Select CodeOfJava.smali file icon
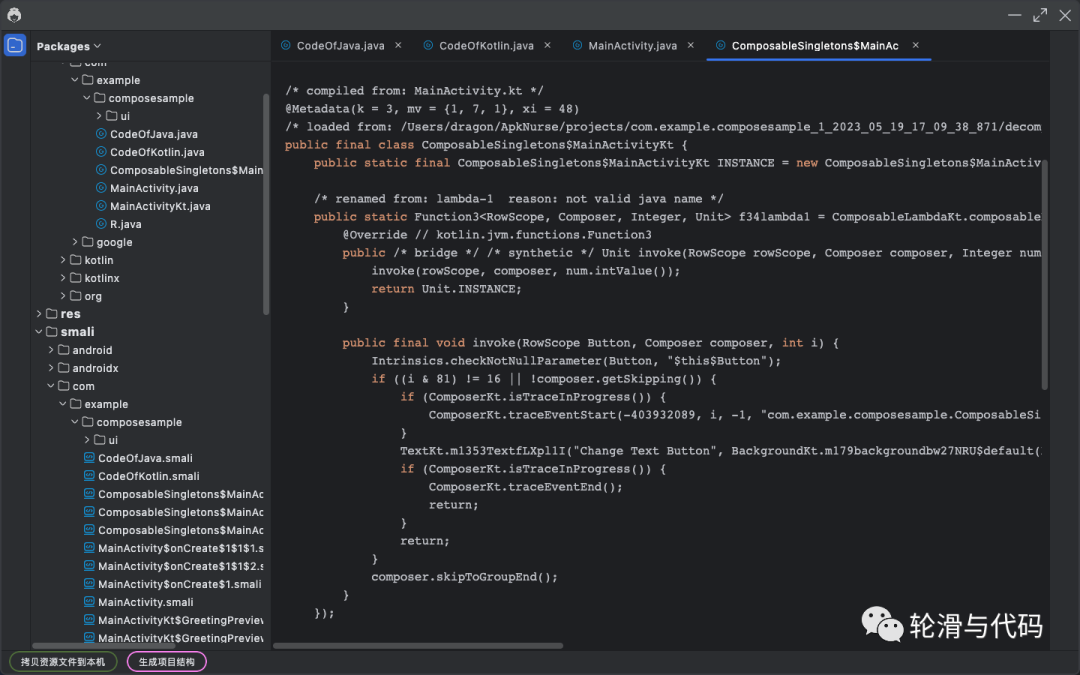 89,458
